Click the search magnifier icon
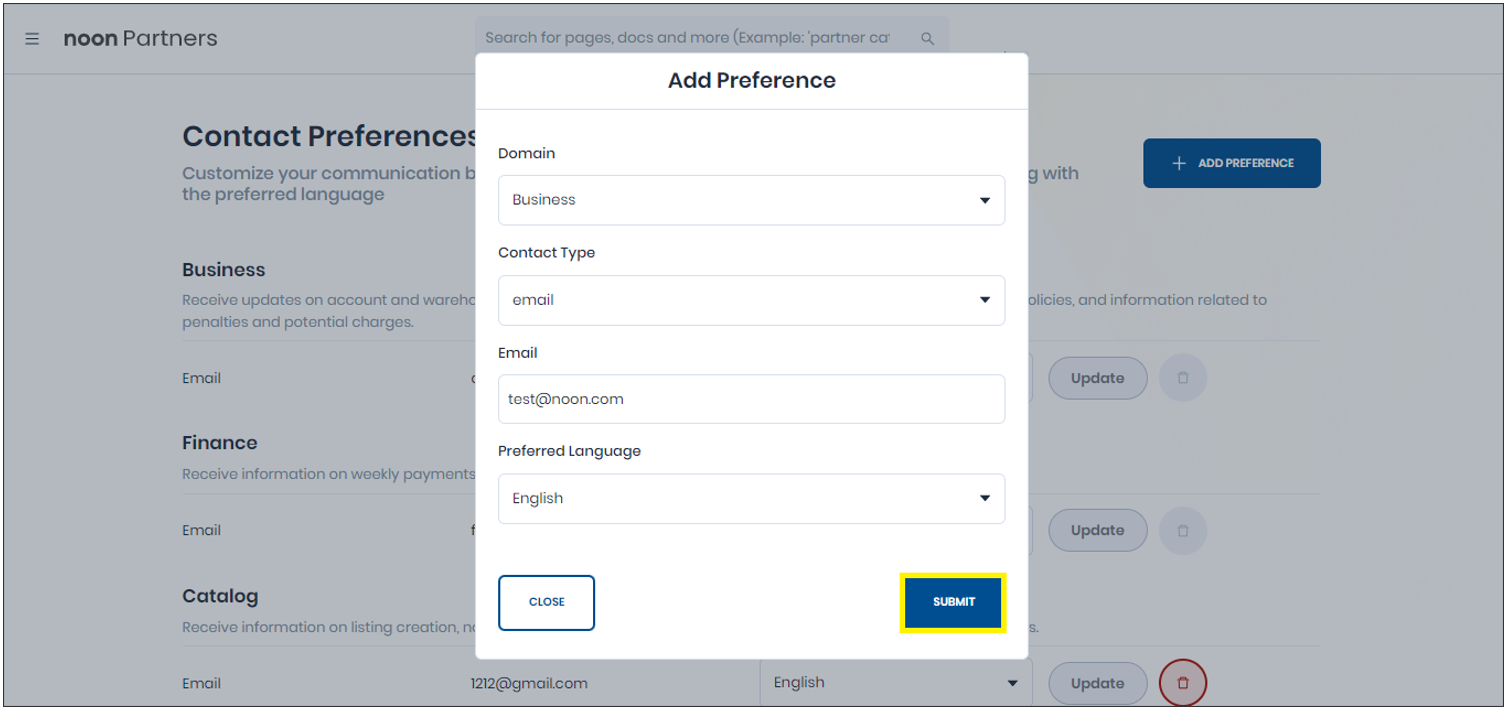This screenshot has height=710, width=1505. [x=927, y=38]
